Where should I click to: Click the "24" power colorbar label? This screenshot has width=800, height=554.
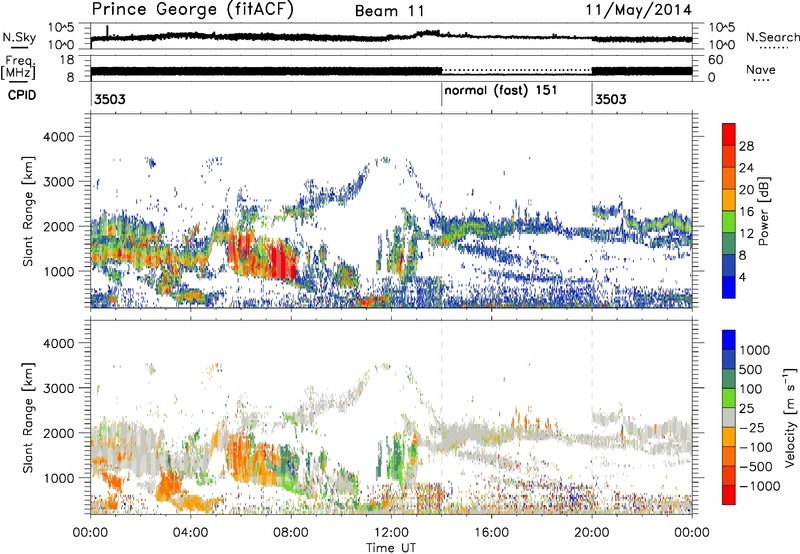pyautogui.click(x=746, y=168)
